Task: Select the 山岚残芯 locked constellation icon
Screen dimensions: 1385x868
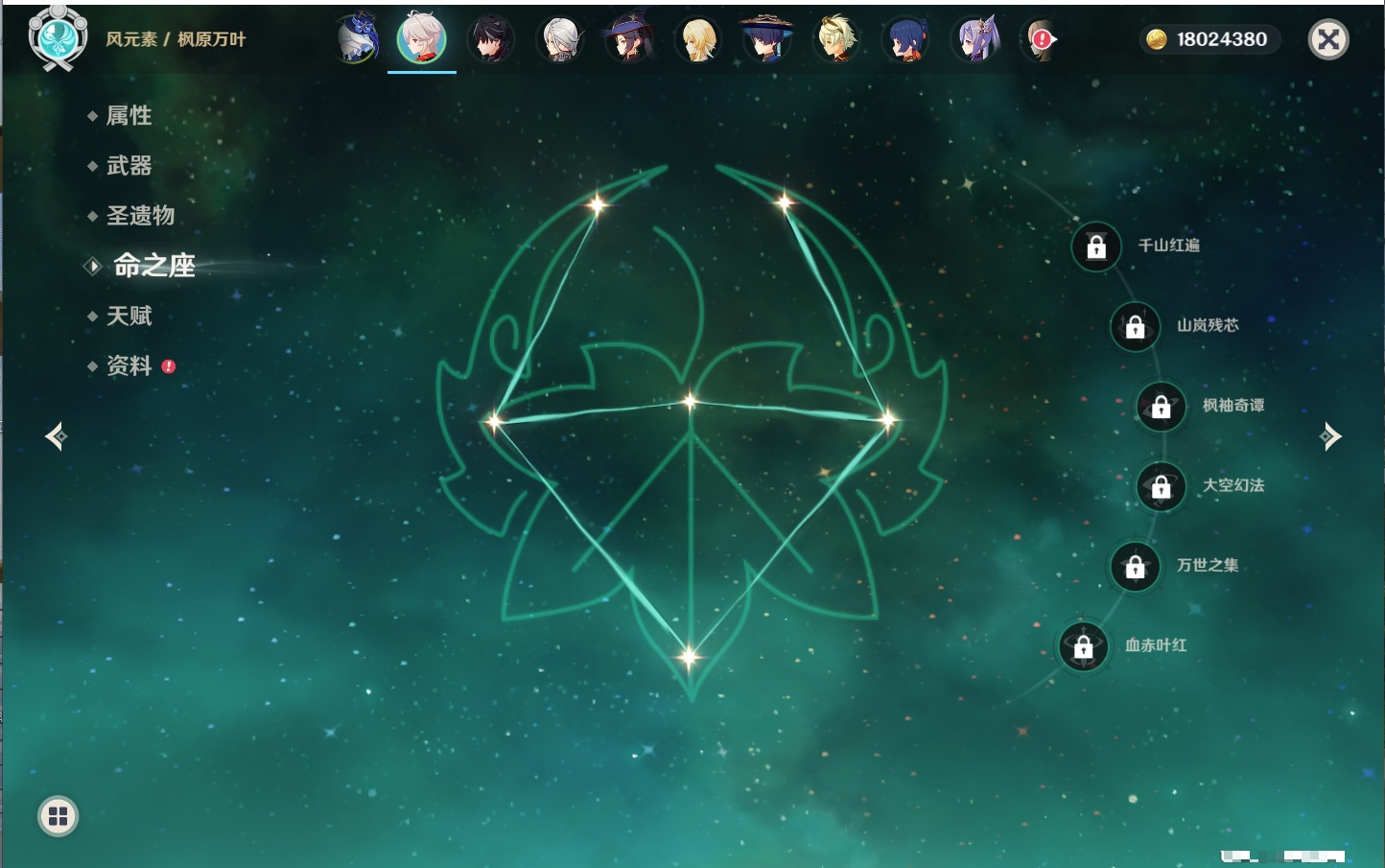Action: [1135, 326]
